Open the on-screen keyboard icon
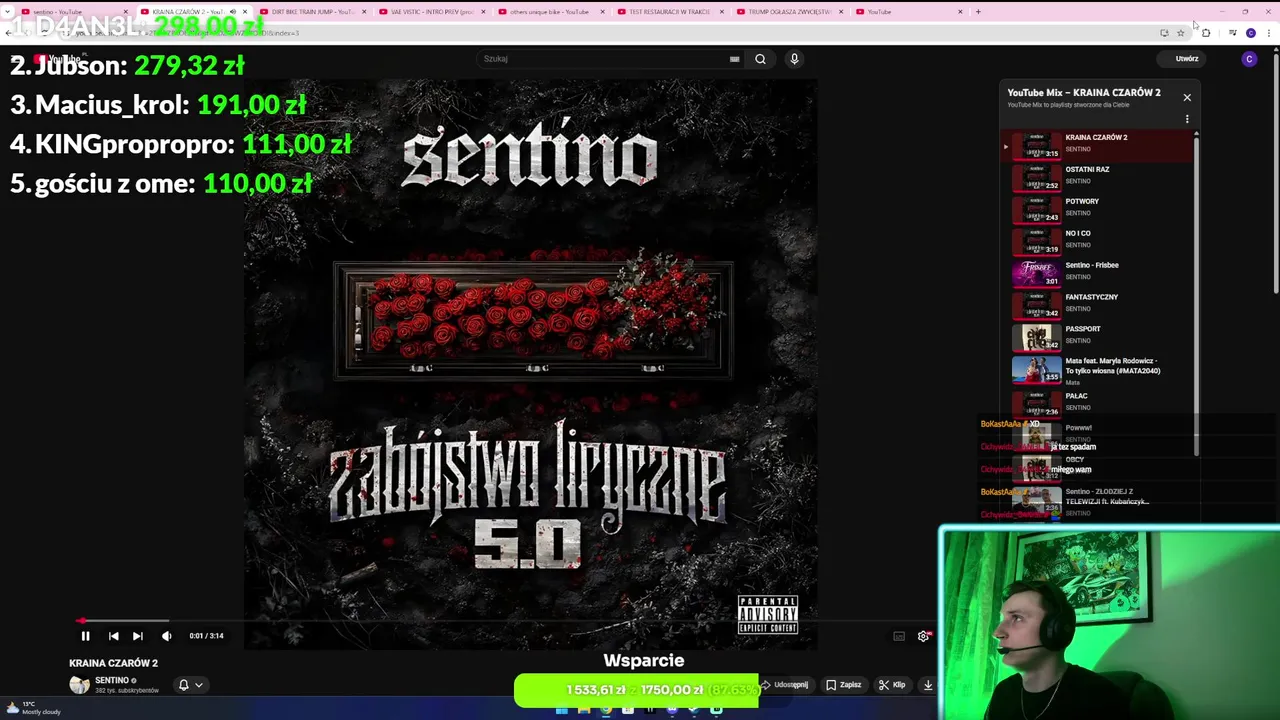 tap(735, 59)
